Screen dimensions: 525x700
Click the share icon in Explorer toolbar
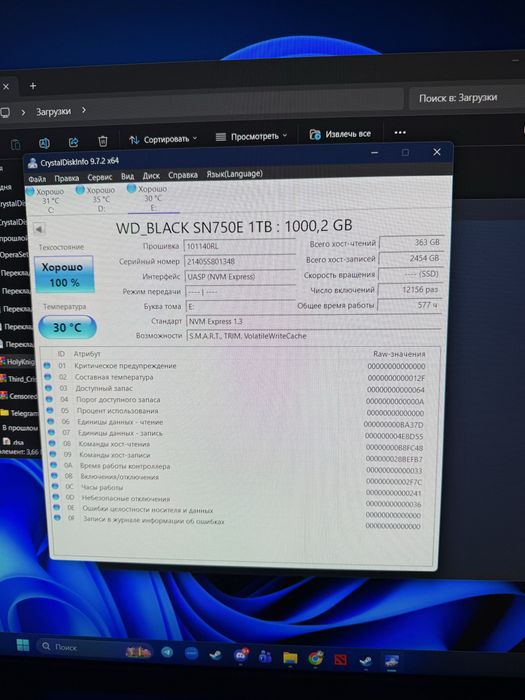[74, 142]
